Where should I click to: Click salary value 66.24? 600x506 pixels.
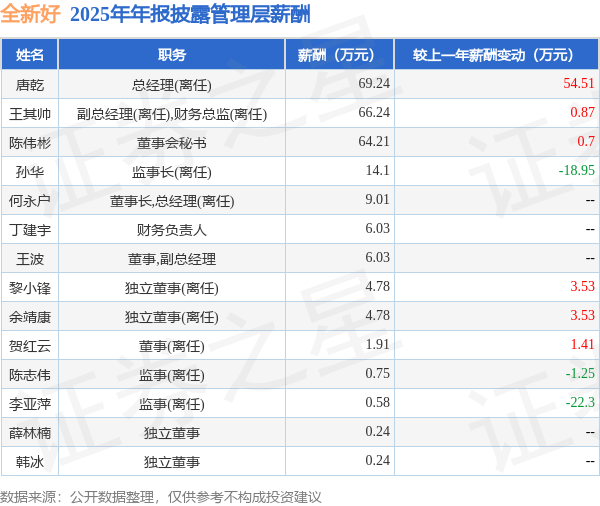[x=374, y=112]
